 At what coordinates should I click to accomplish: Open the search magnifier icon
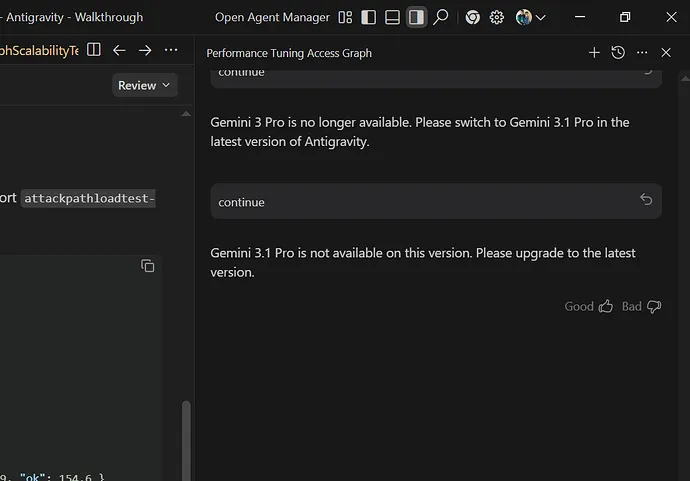441,17
